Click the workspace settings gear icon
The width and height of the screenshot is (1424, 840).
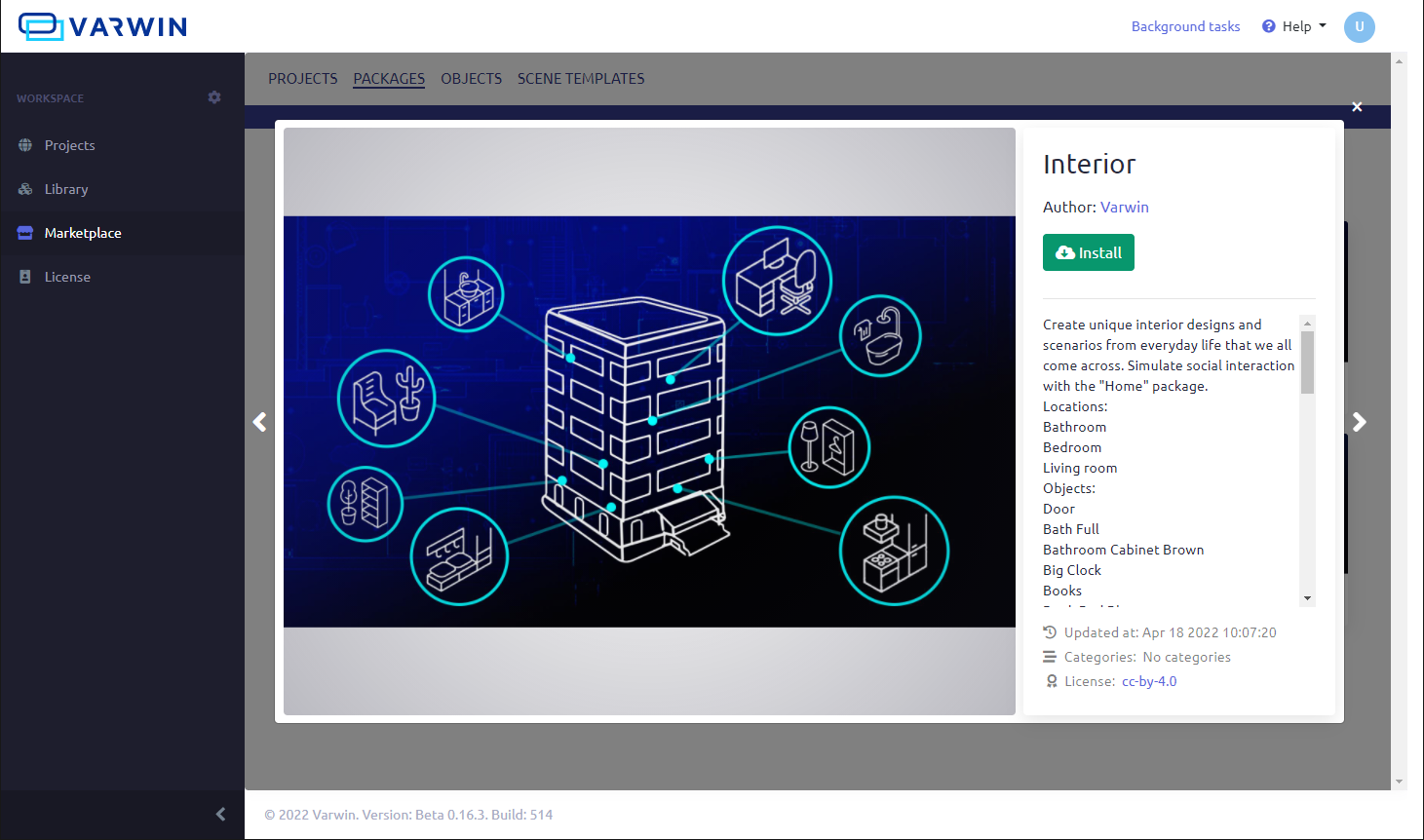pyautogui.click(x=214, y=97)
